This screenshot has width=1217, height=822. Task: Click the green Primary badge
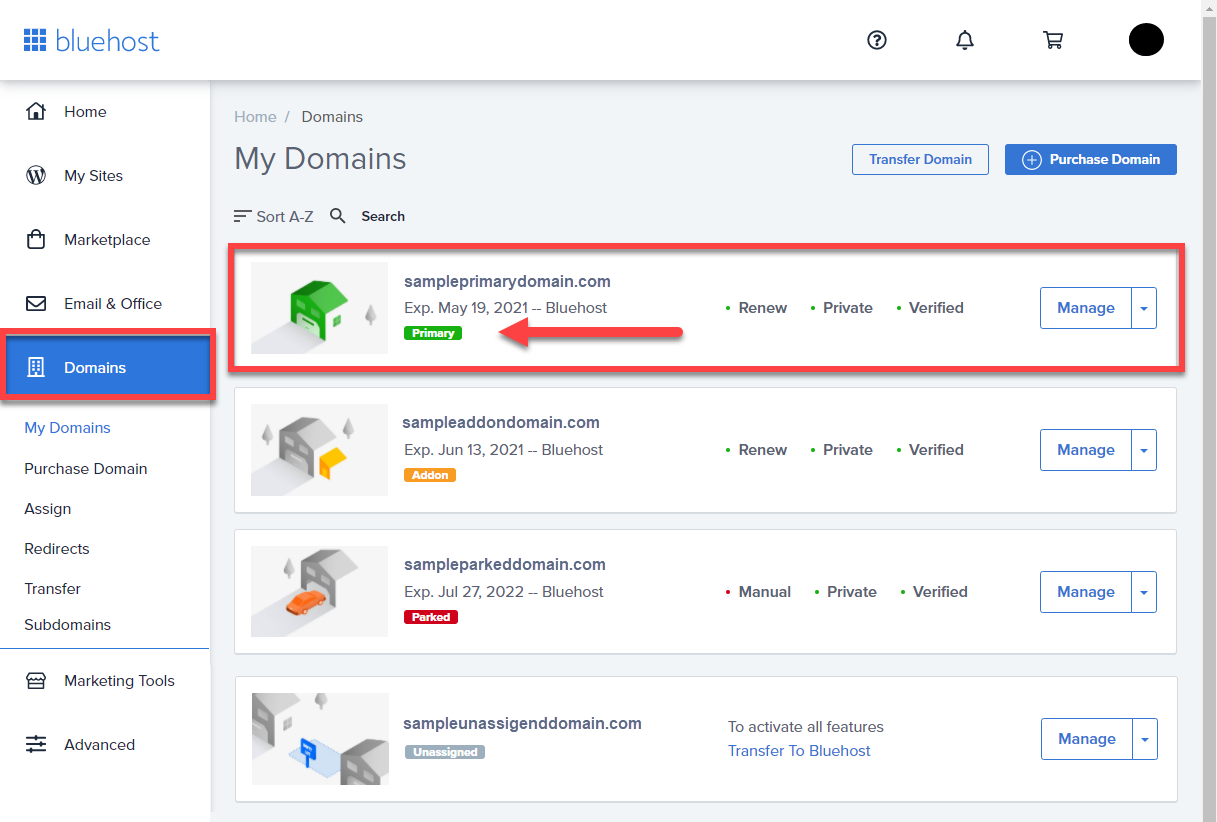(433, 333)
